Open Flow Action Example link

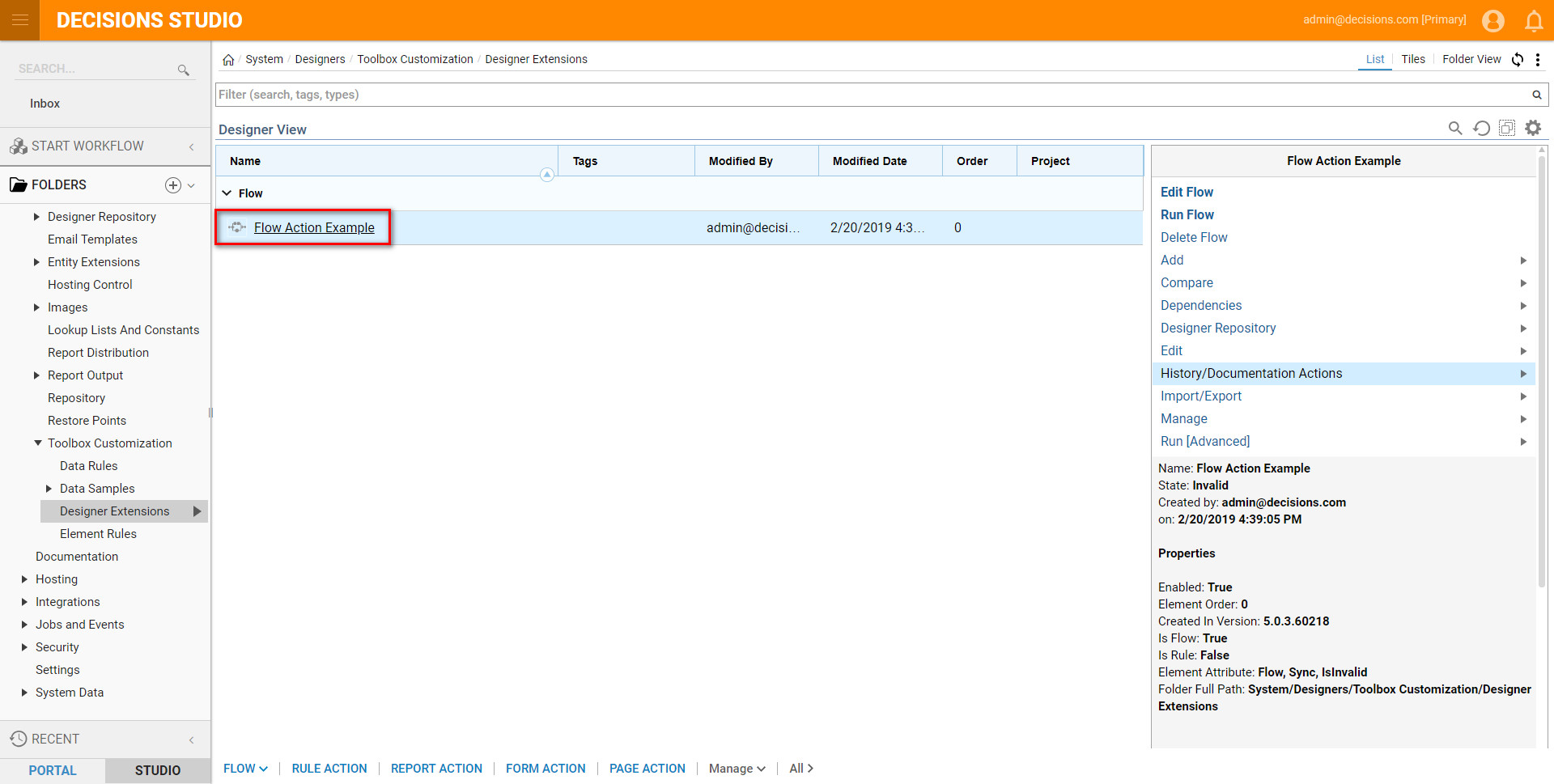(314, 228)
